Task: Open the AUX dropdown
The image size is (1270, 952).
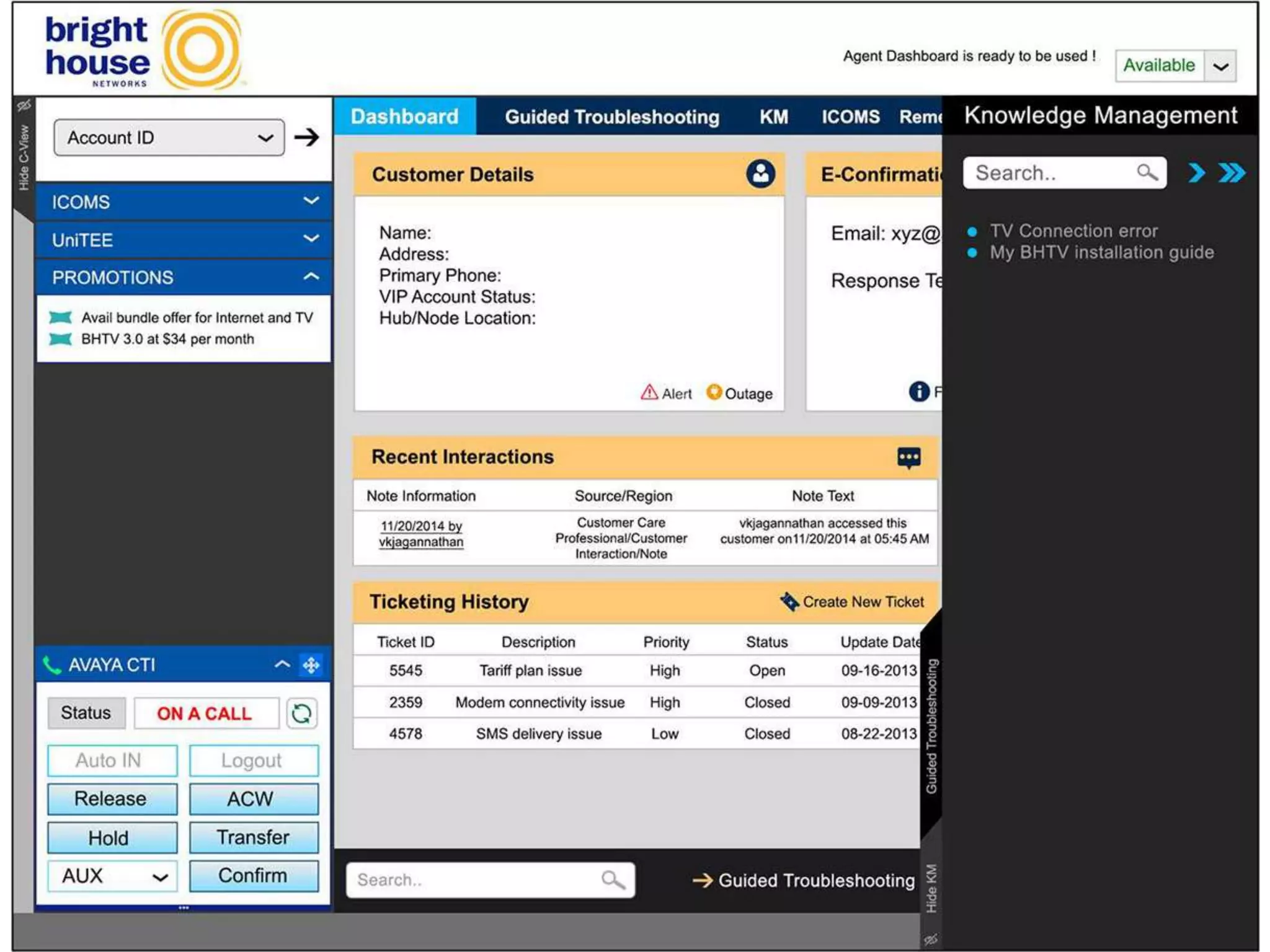Action: [112, 876]
